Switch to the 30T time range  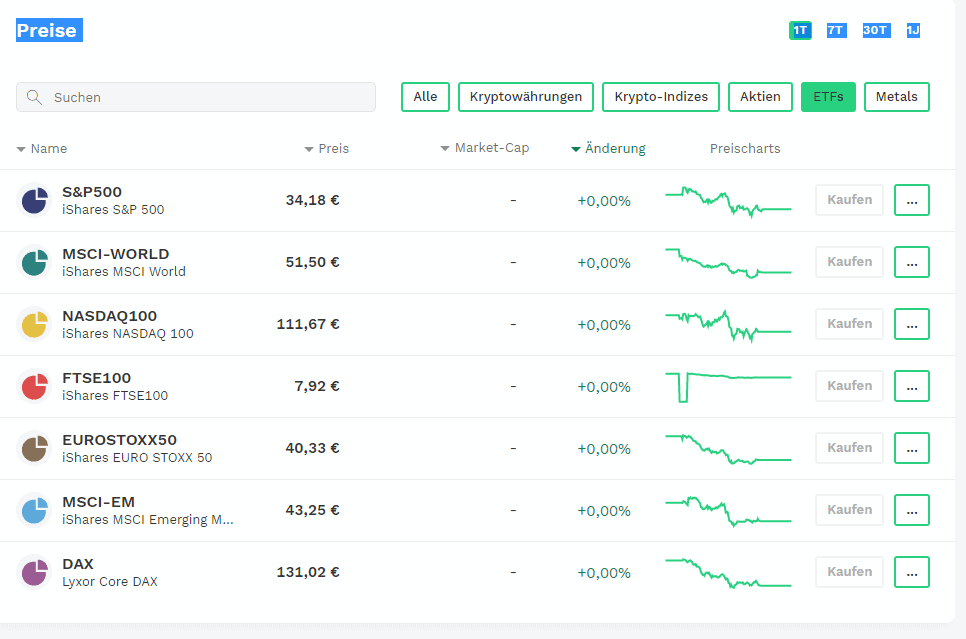(x=875, y=30)
